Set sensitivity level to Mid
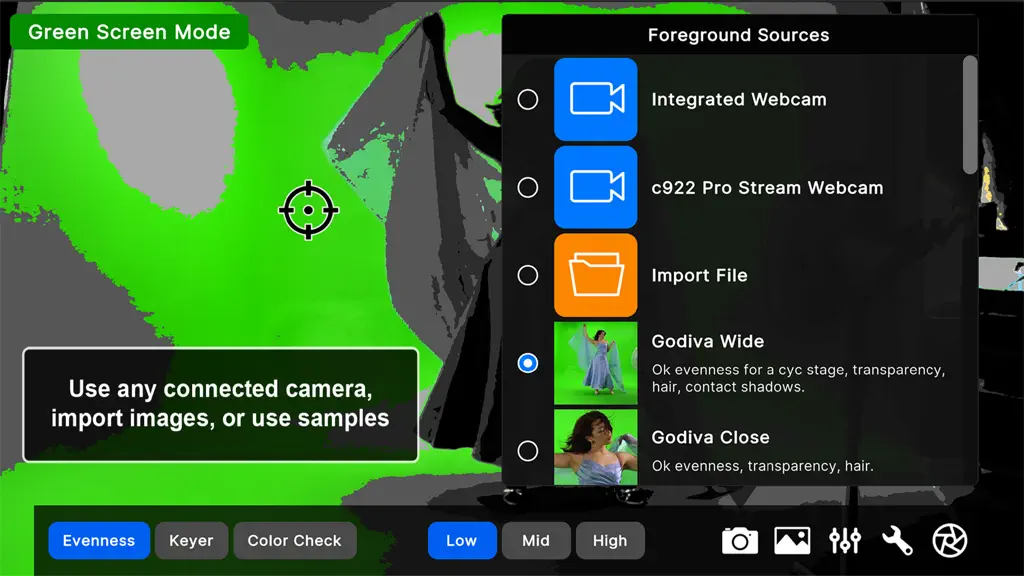1024x576 pixels. click(x=536, y=541)
